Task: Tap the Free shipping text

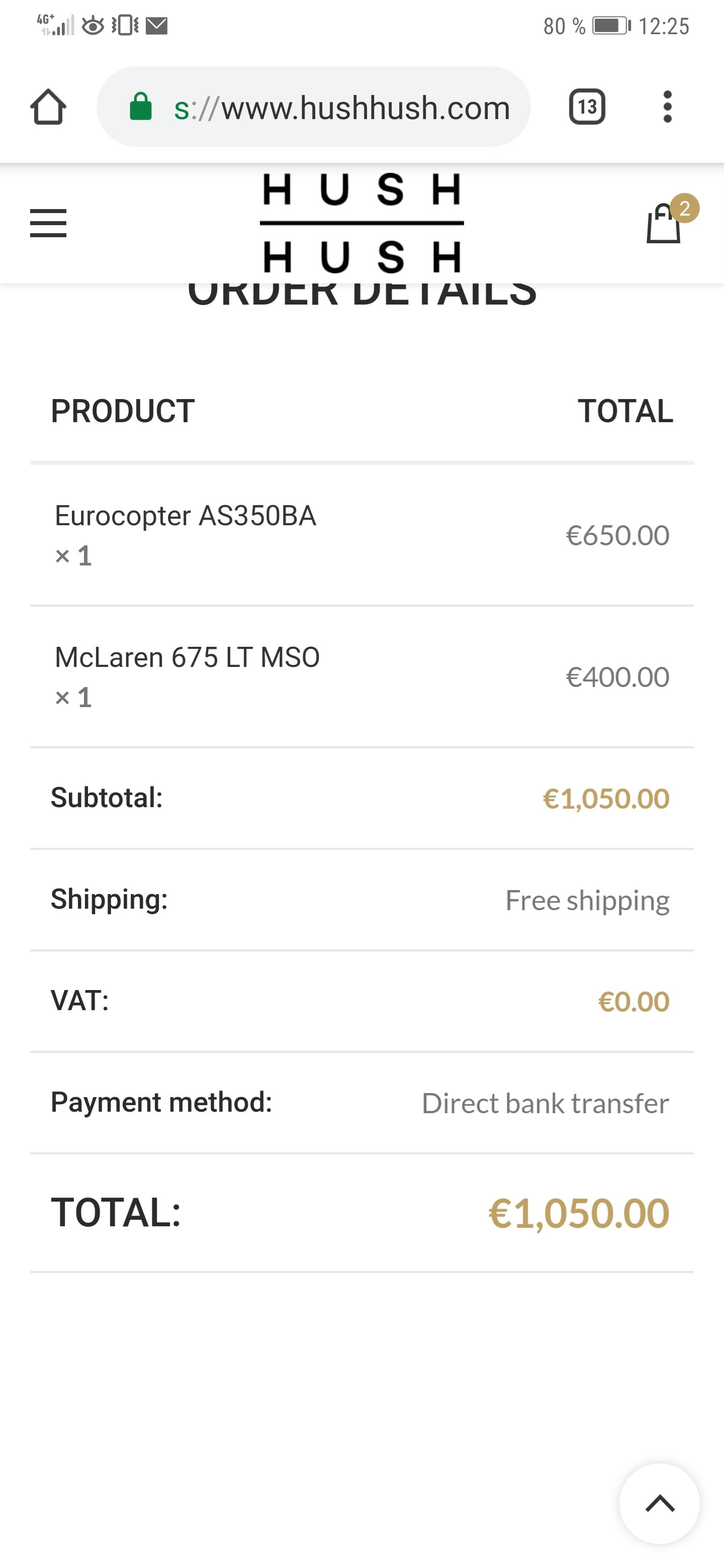Action: (587, 900)
